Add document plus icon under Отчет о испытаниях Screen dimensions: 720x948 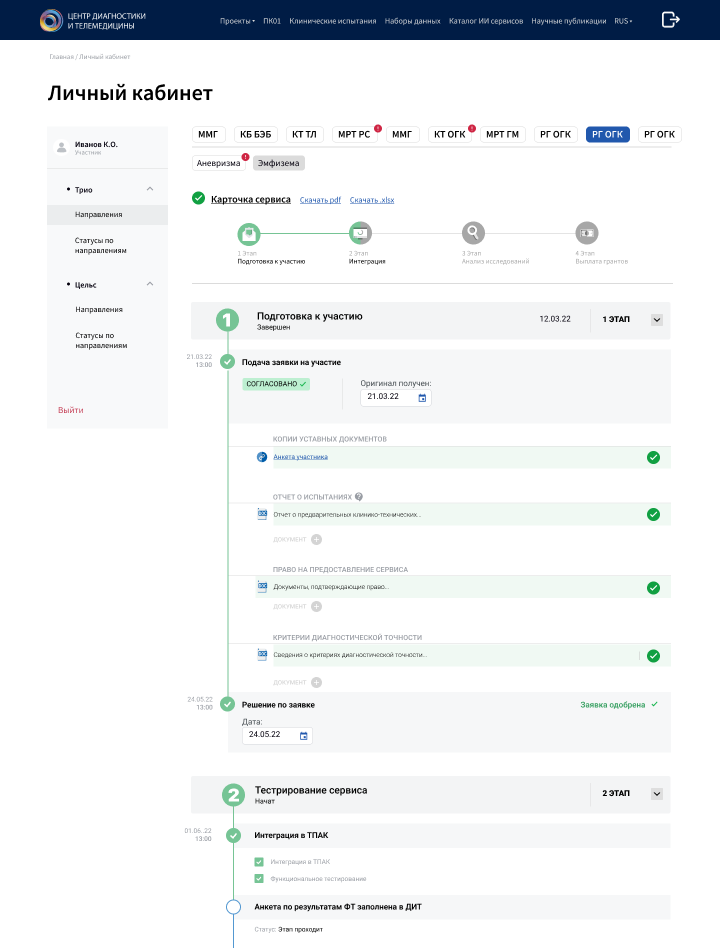tap(316, 539)
